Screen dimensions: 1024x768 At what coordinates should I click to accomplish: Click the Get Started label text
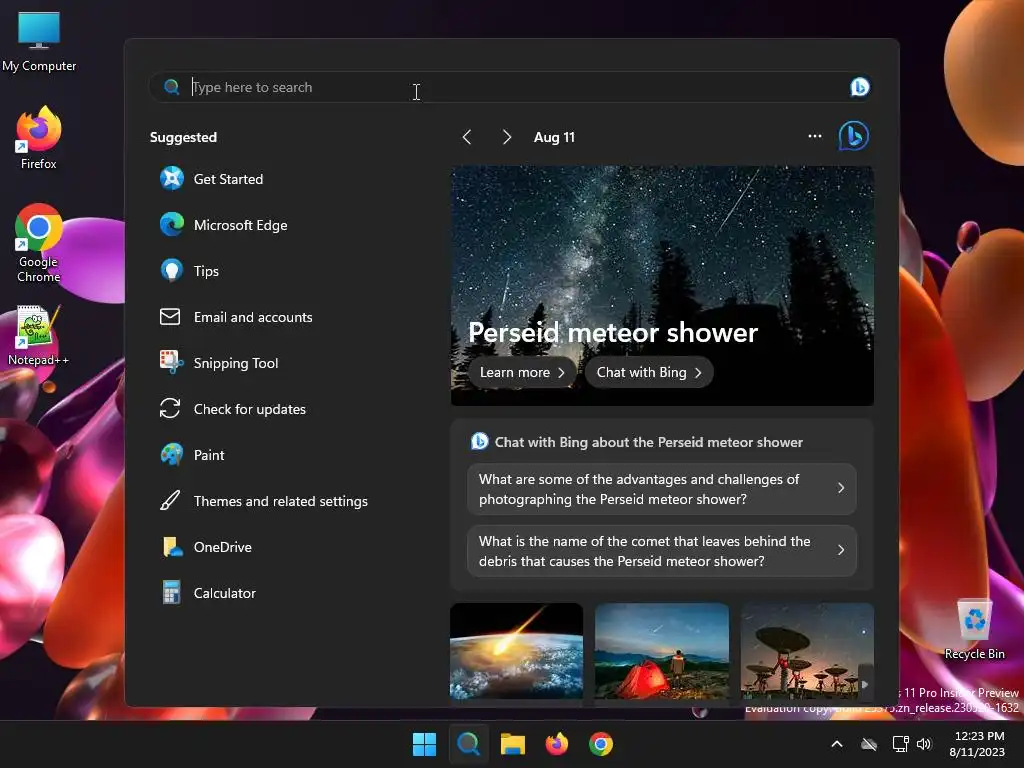tap(228, 179)
